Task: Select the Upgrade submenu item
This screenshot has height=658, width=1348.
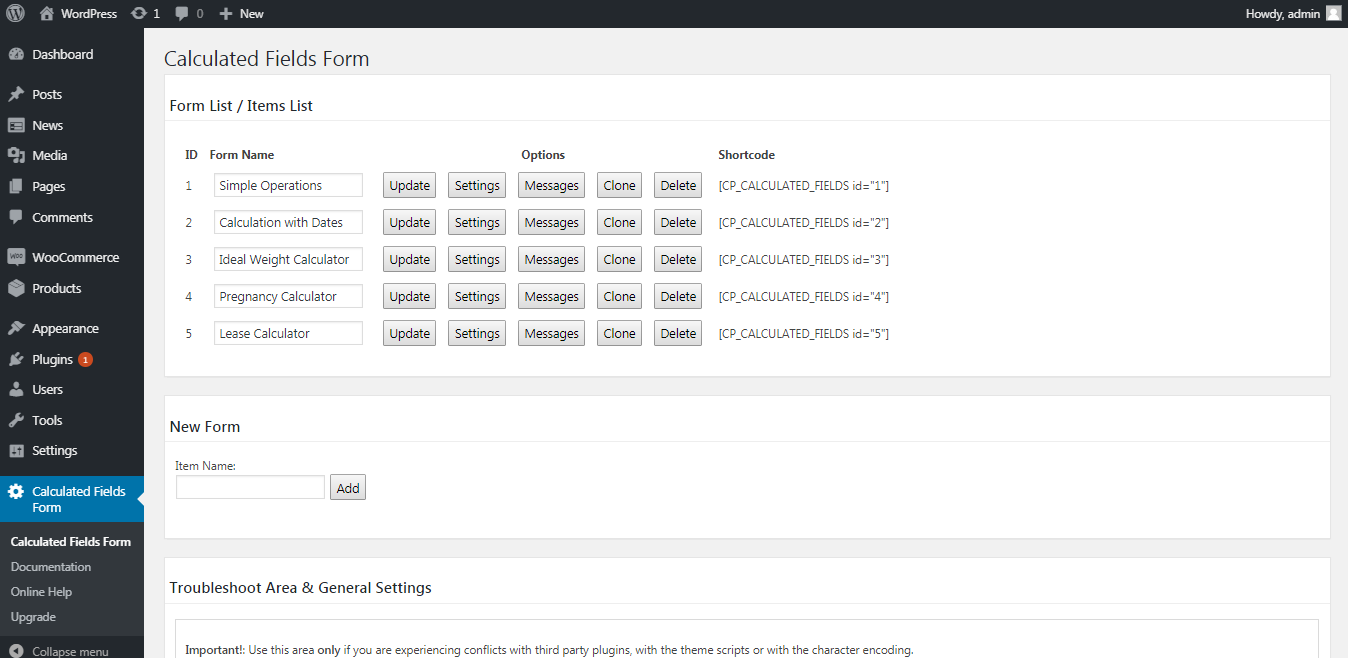Action: pyautogui.click(x=33, y=617)
